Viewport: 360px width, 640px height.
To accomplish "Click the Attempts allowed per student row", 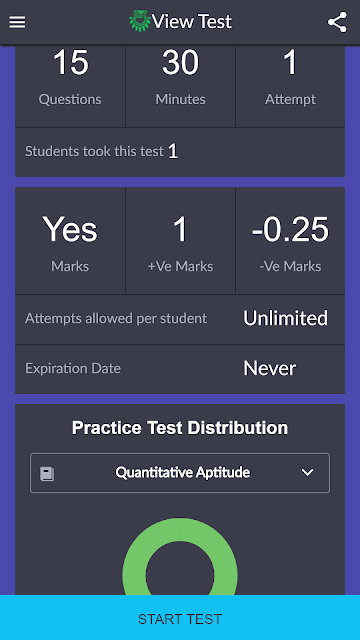I will (x=180, y=320).
